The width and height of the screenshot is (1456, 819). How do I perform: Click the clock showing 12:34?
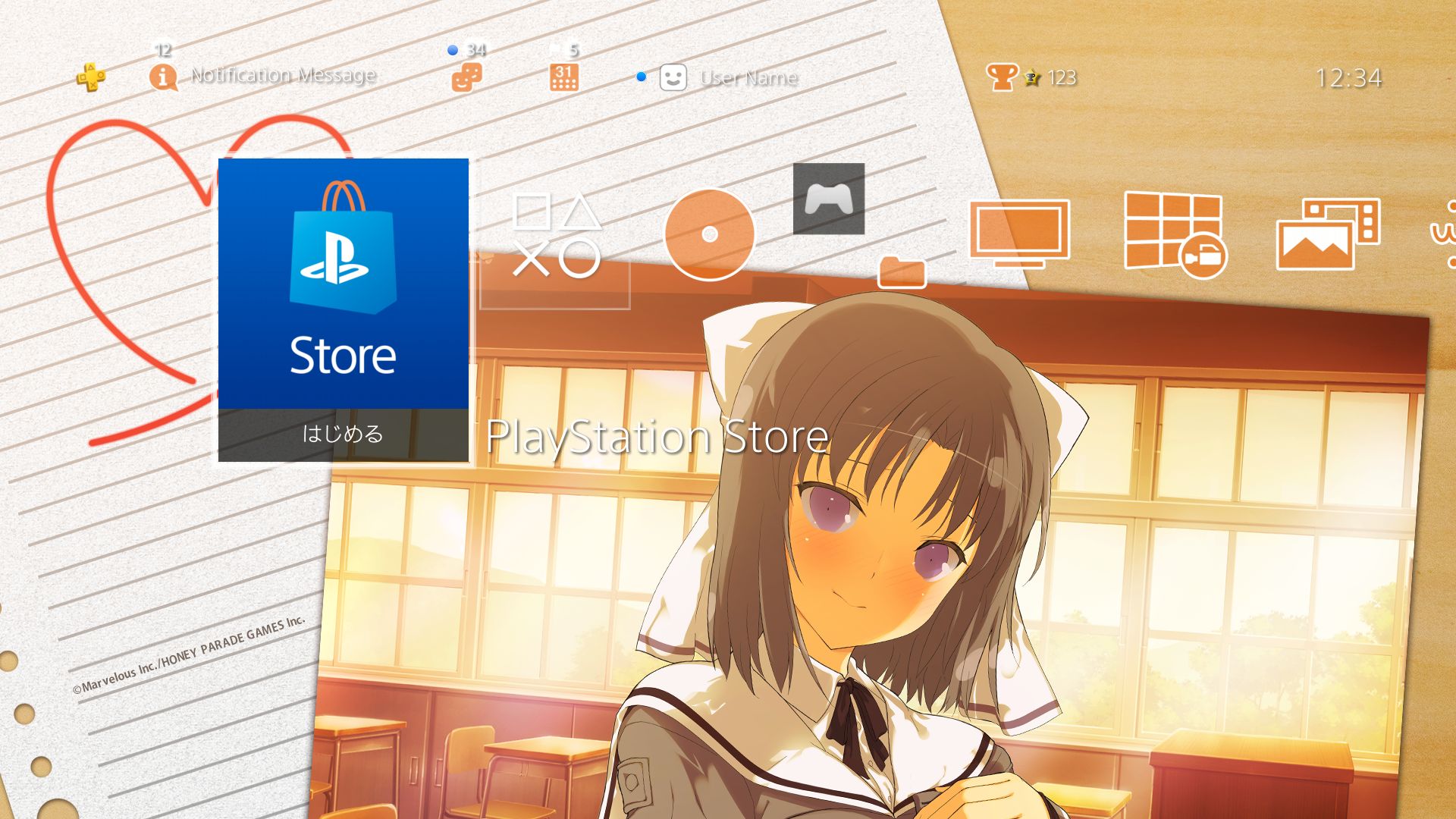coord(1348,78)
